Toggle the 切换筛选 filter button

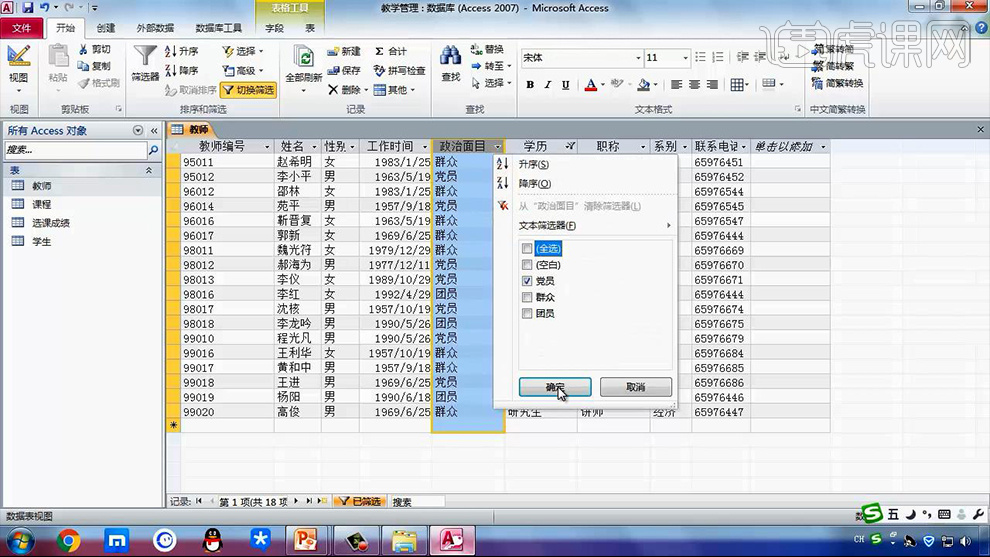[x=249, y=90]
